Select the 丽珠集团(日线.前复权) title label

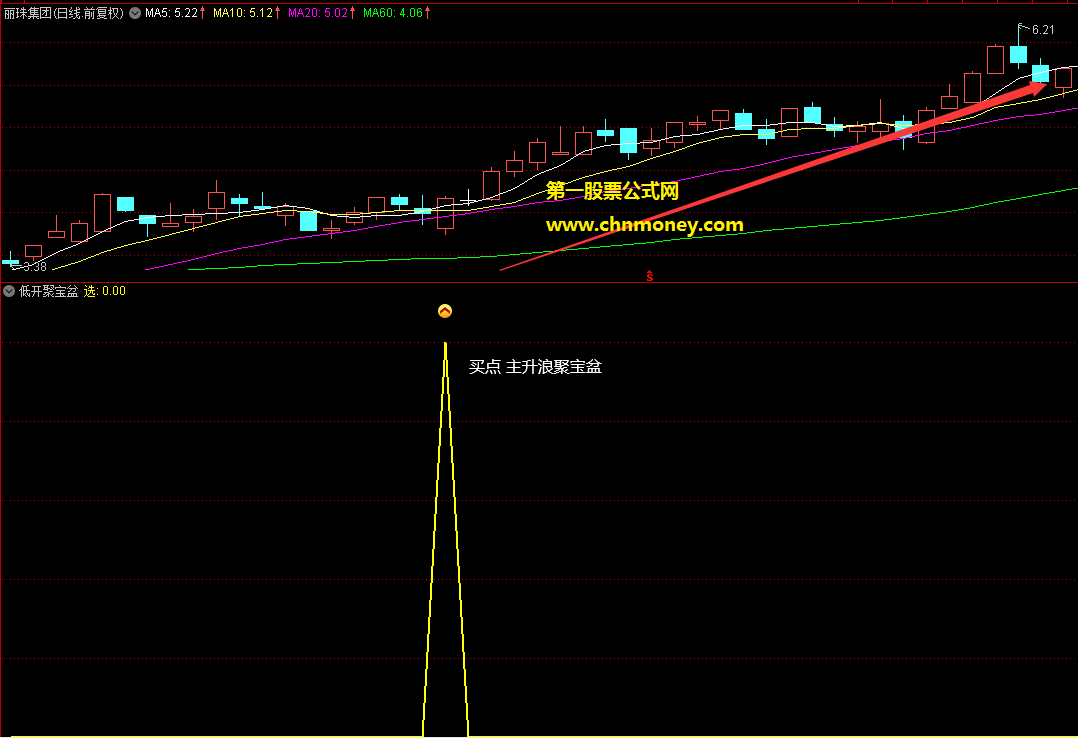tap(64, 13)
